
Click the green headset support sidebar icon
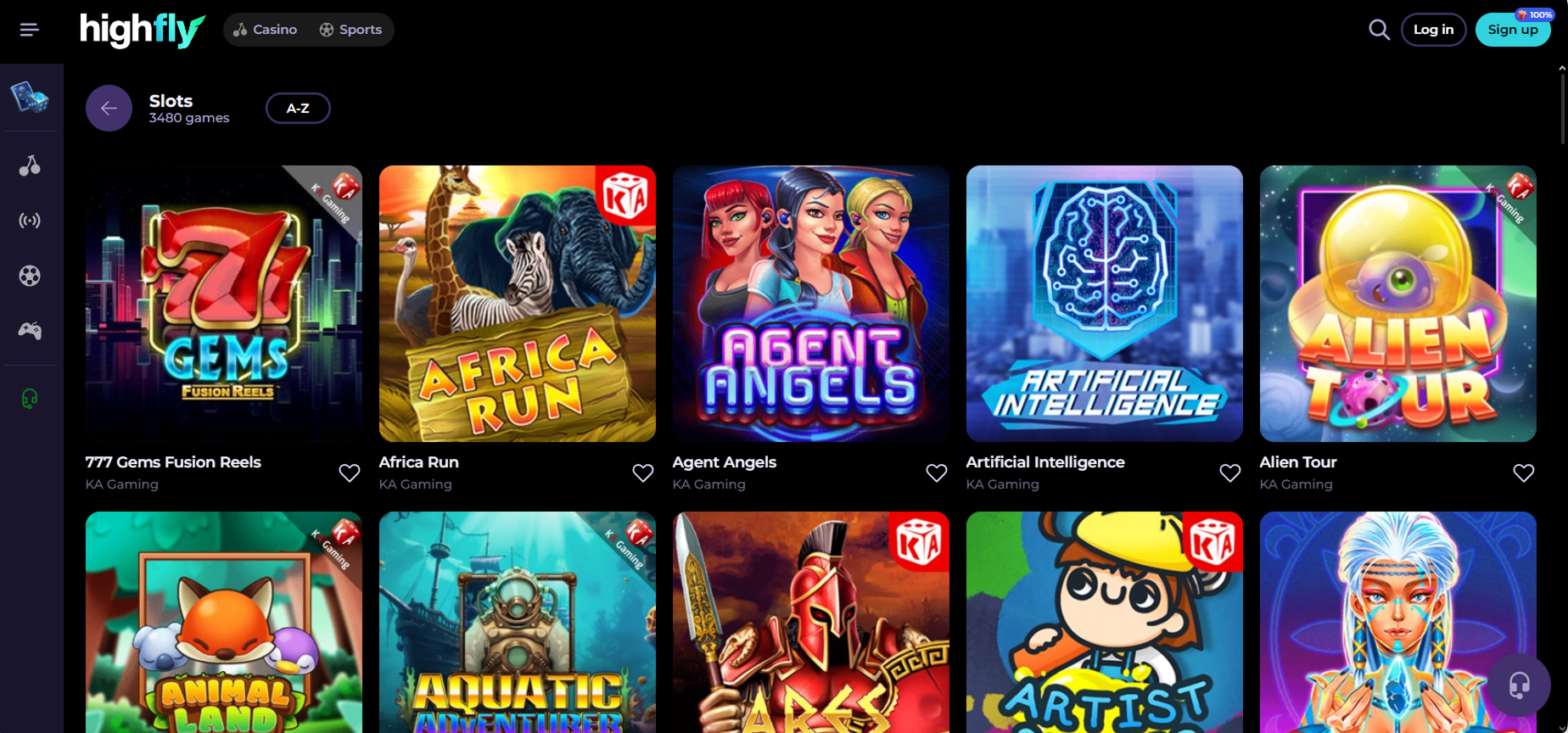(30, 398)
